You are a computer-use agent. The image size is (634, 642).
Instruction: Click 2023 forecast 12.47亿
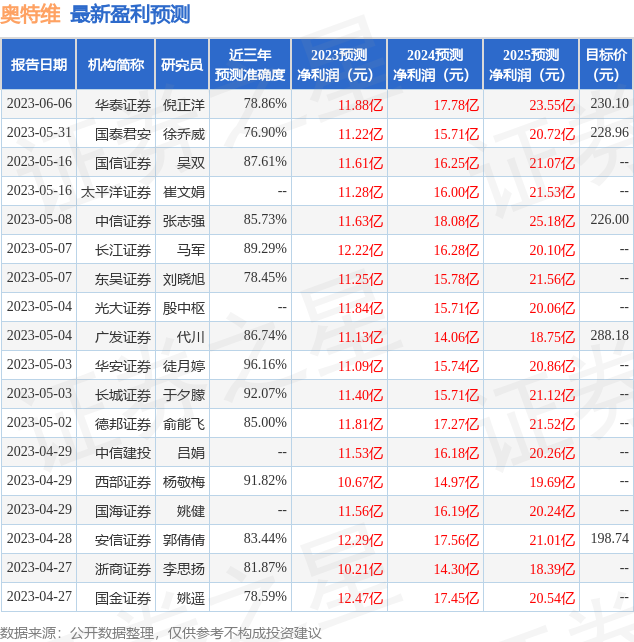coord(360,599)
